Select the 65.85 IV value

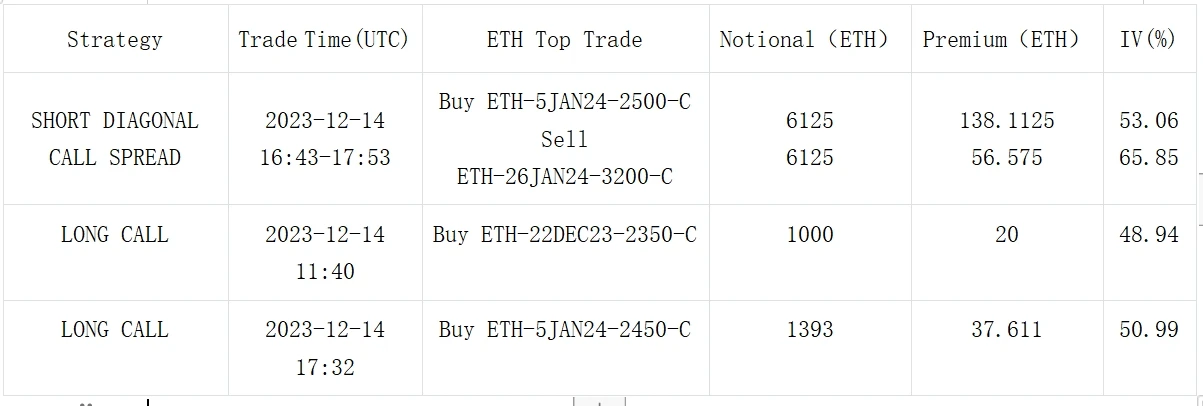[1149, 158]
